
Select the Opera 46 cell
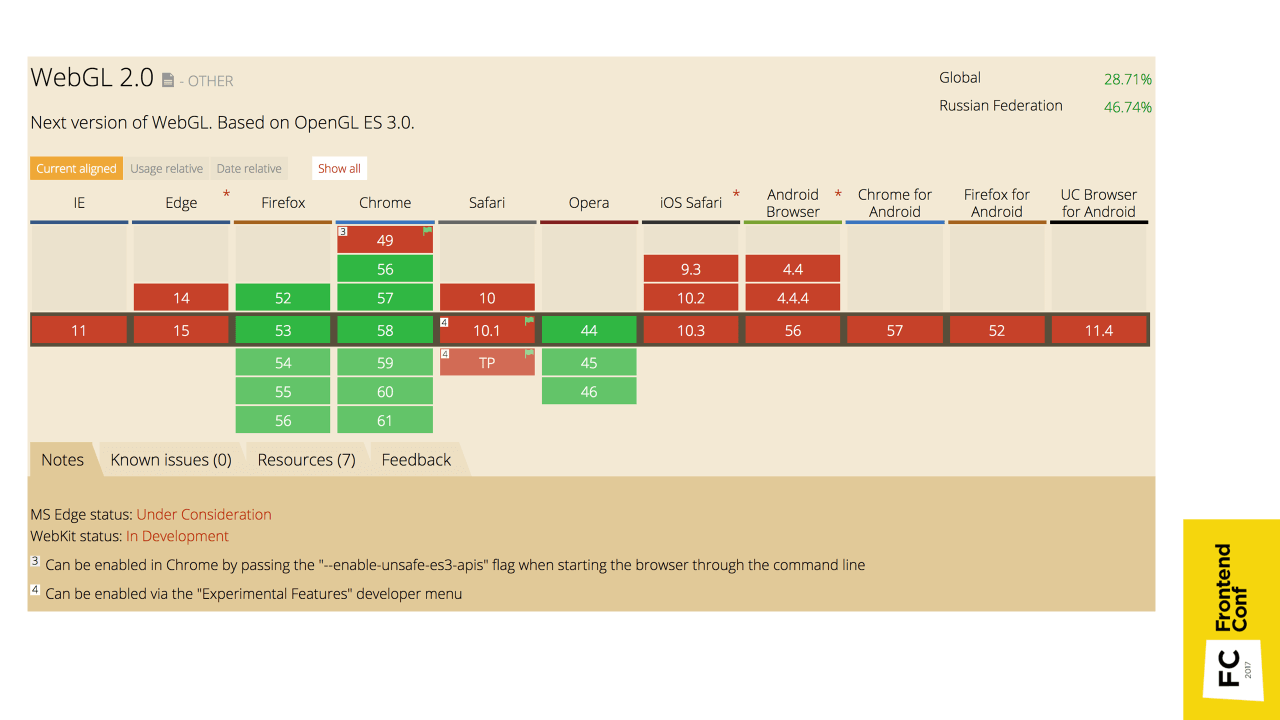coord(589,391)
